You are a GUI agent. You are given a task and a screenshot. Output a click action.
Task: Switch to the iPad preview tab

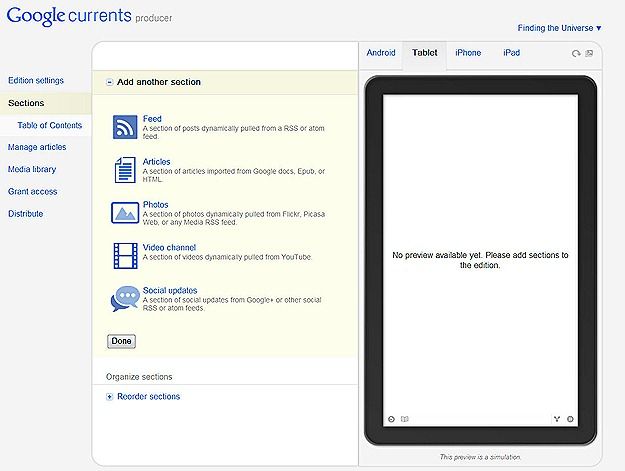click(511, 53)
